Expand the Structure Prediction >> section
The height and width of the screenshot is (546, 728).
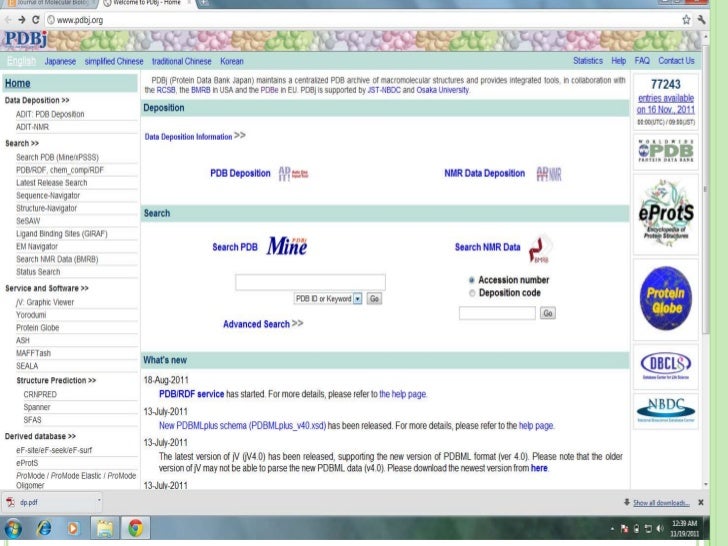[56, 380]
